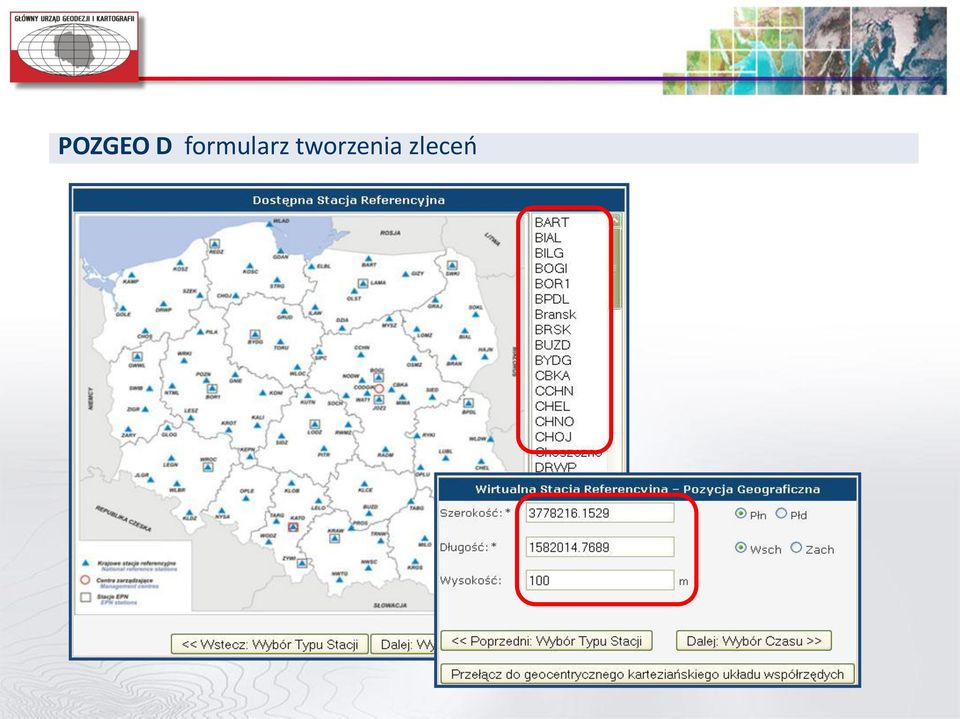
Task: Select CHNO in station list
Action: point(554,421)
